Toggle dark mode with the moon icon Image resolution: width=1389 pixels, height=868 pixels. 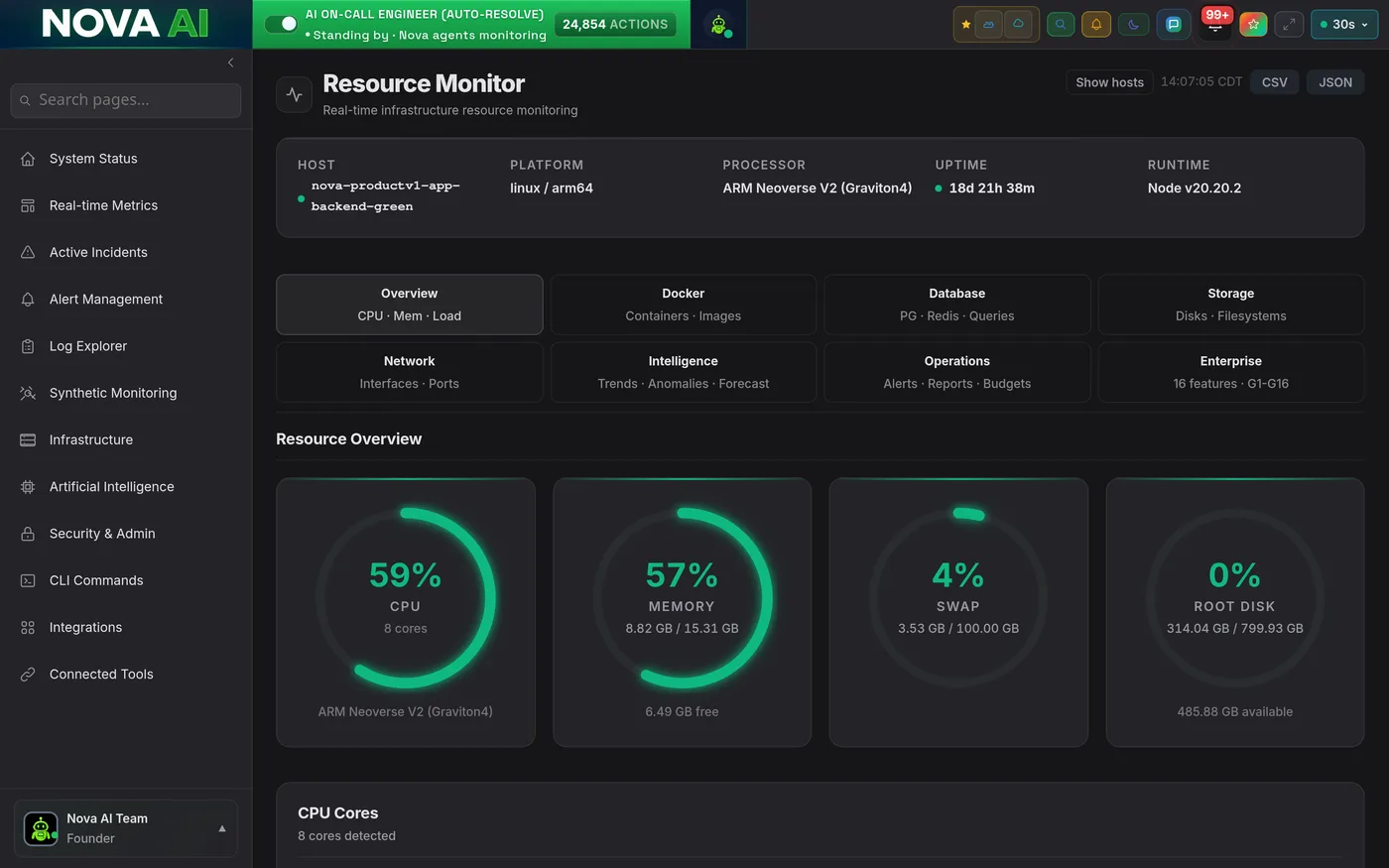(1133, 24)
